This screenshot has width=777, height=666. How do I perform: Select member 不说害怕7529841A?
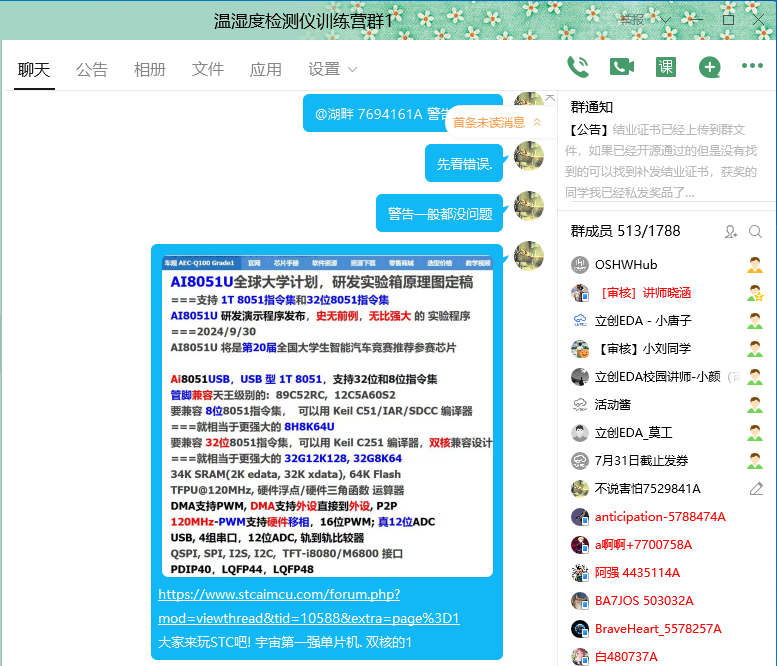pos(666,489)
